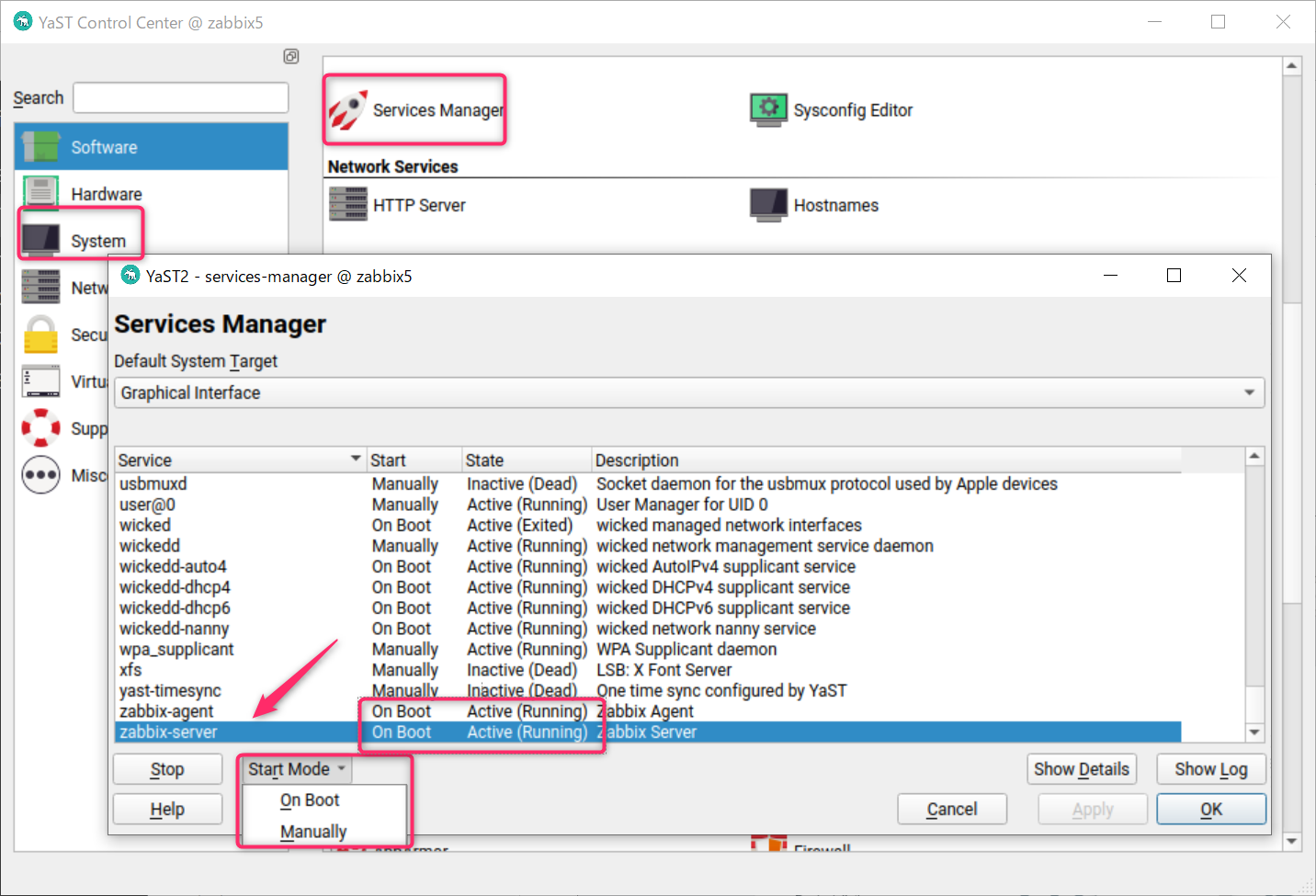Click the service list scroll up arrow
The width and height of the screenshot is (1316, 896).
coord(1254,456)
